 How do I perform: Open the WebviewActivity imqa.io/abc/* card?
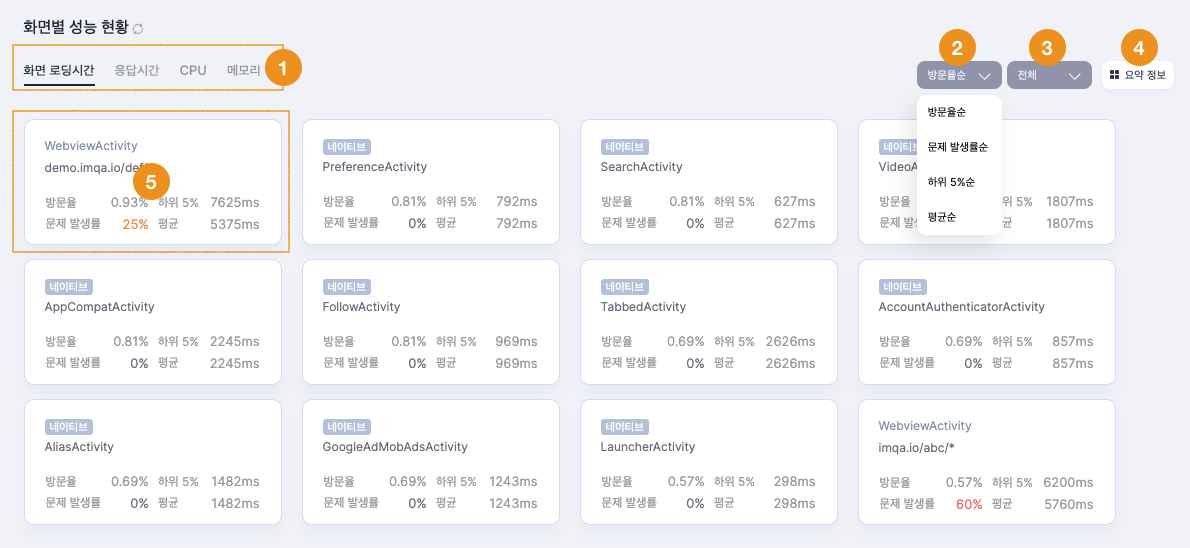tap(986, 460)
